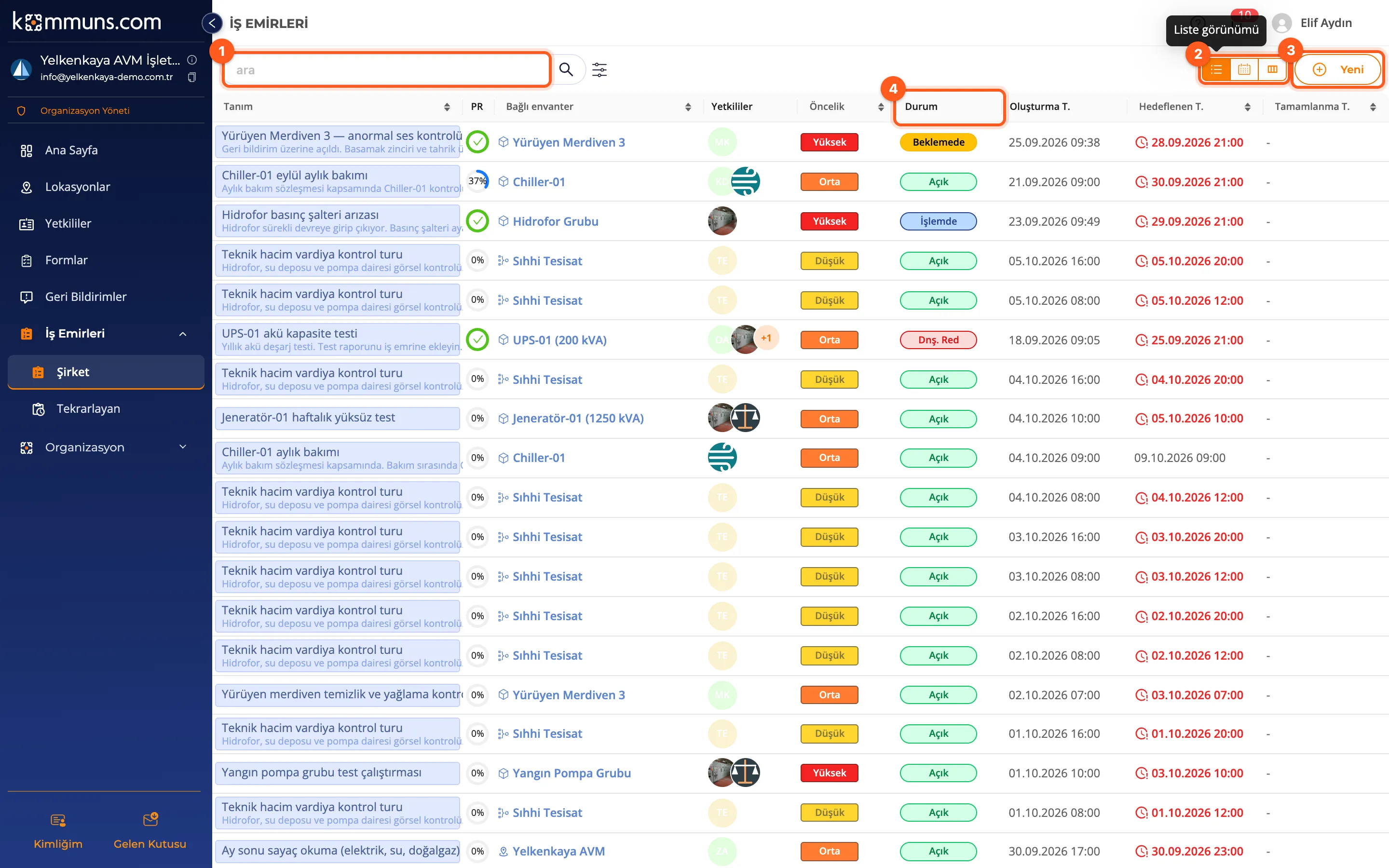This screenshot has width=1389, height=868.
Task: Click the İşlemde status badge
Action: pos(938,222)
